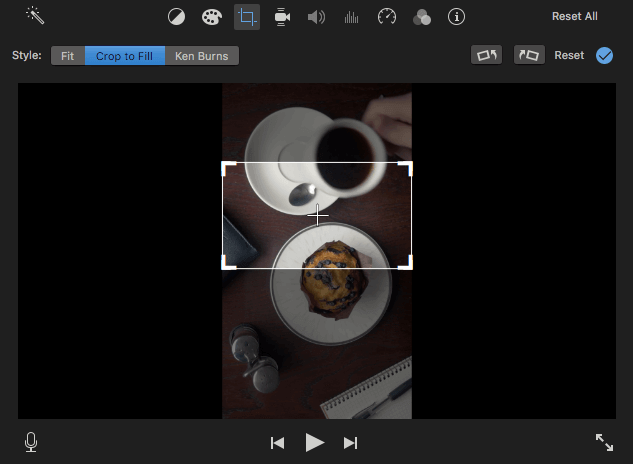This screenshot has height=464, width=633.
Task: Open the volume speaker controls
Action: tap(316, 17)
